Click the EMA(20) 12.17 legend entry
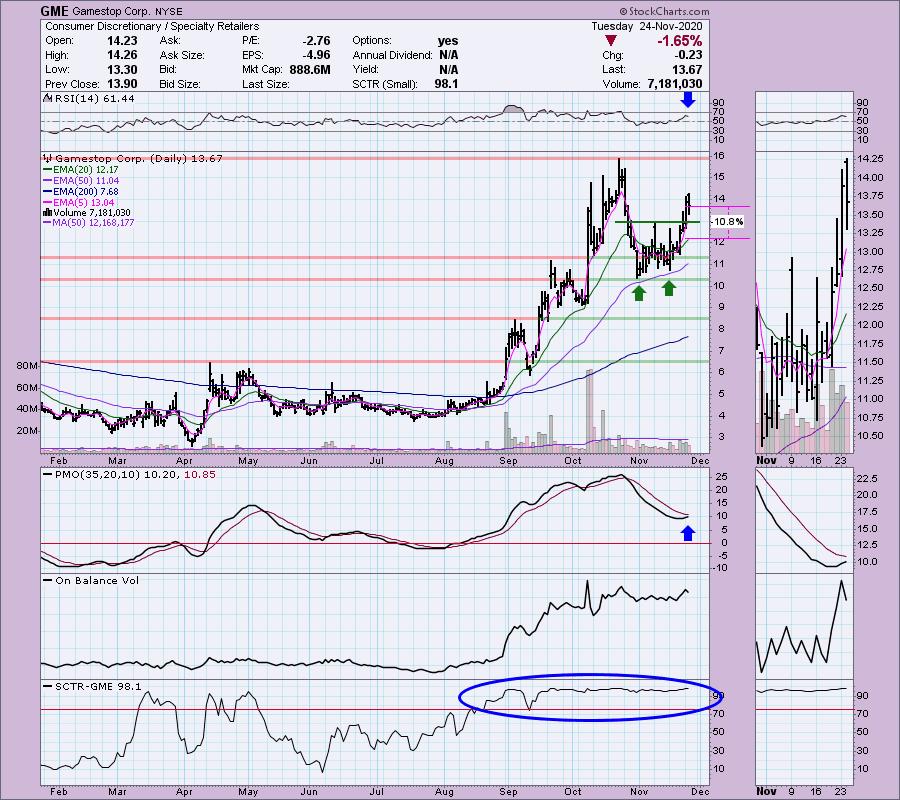 [x=85, y=170]
